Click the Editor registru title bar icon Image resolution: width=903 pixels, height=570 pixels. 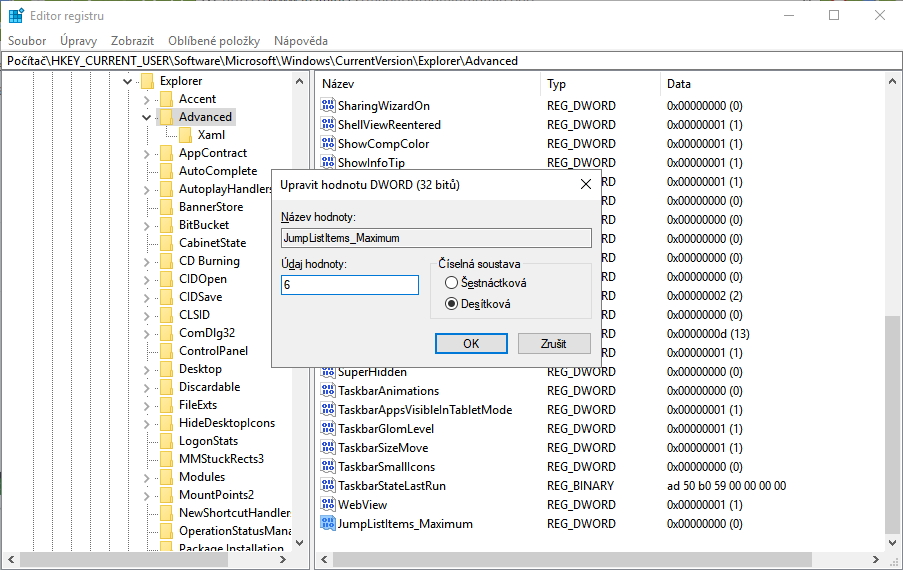[16, 16]
